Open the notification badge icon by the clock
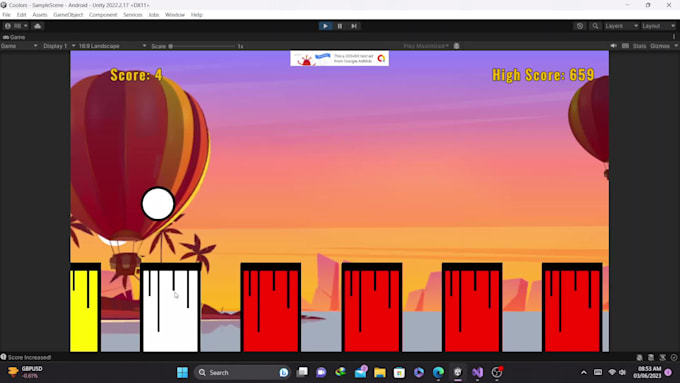 click(668, 373)
